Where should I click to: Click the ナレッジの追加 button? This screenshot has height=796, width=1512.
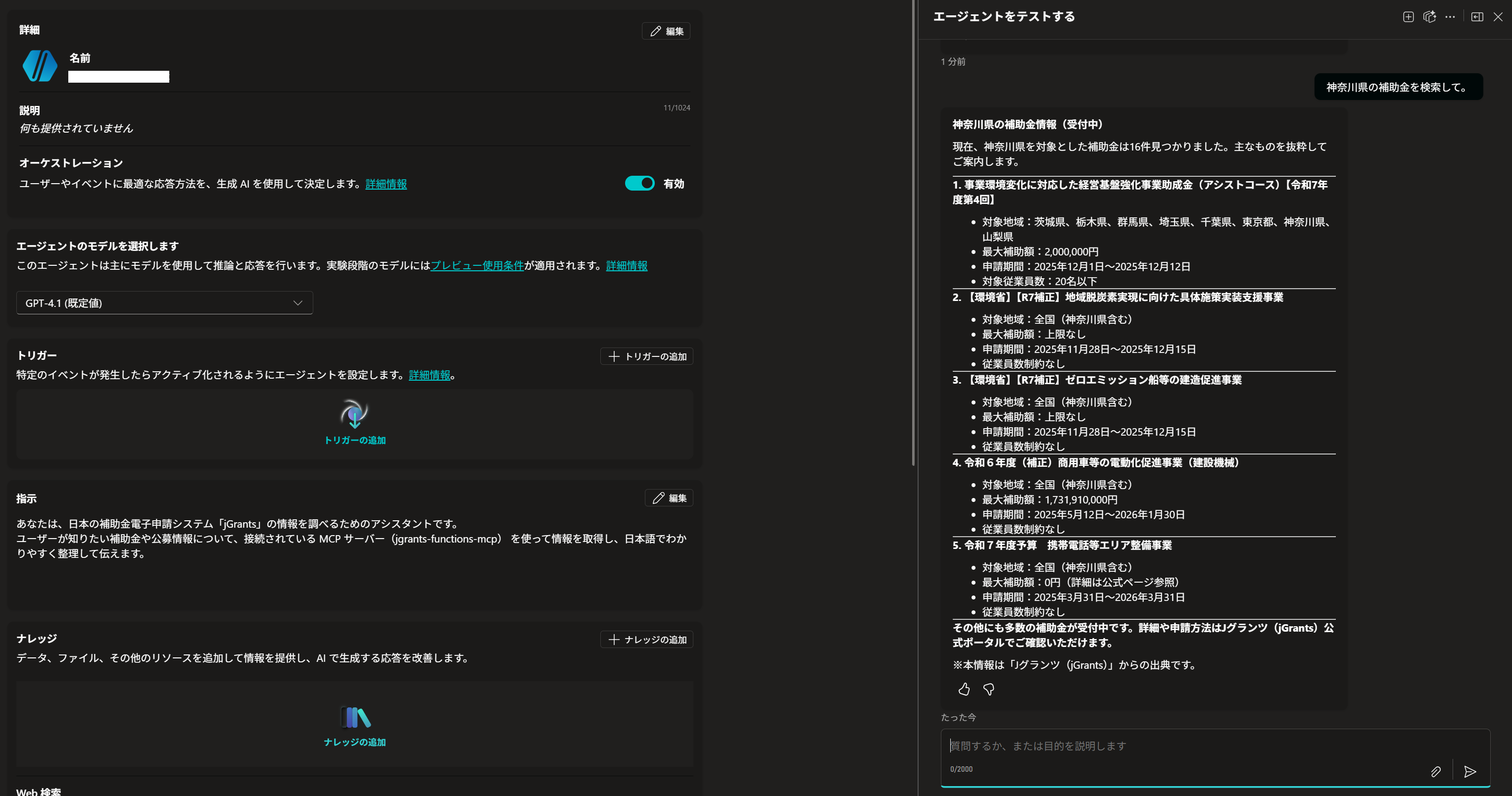[x=646, y=639]
